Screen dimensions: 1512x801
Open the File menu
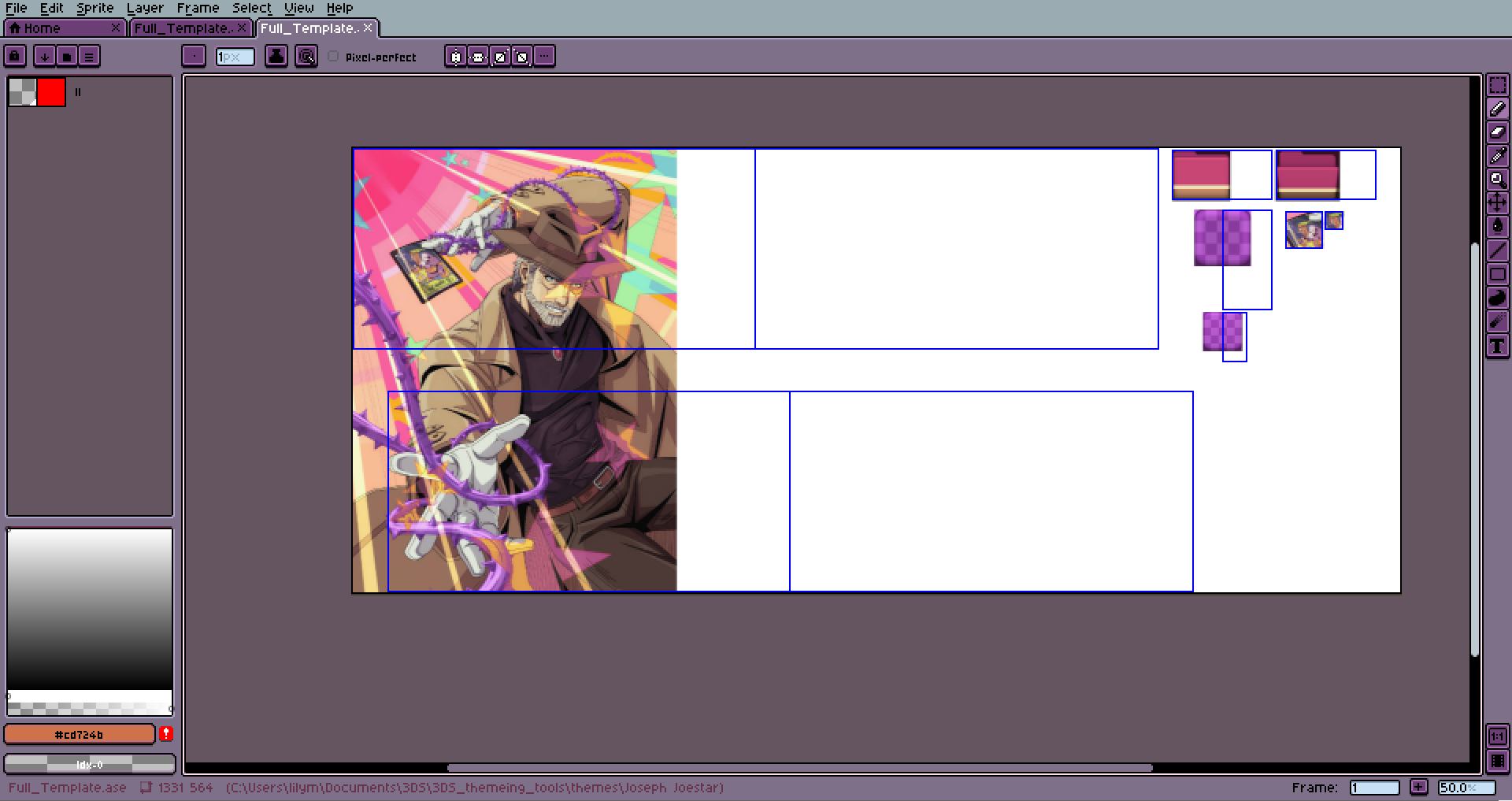click(x=17, y=8)
